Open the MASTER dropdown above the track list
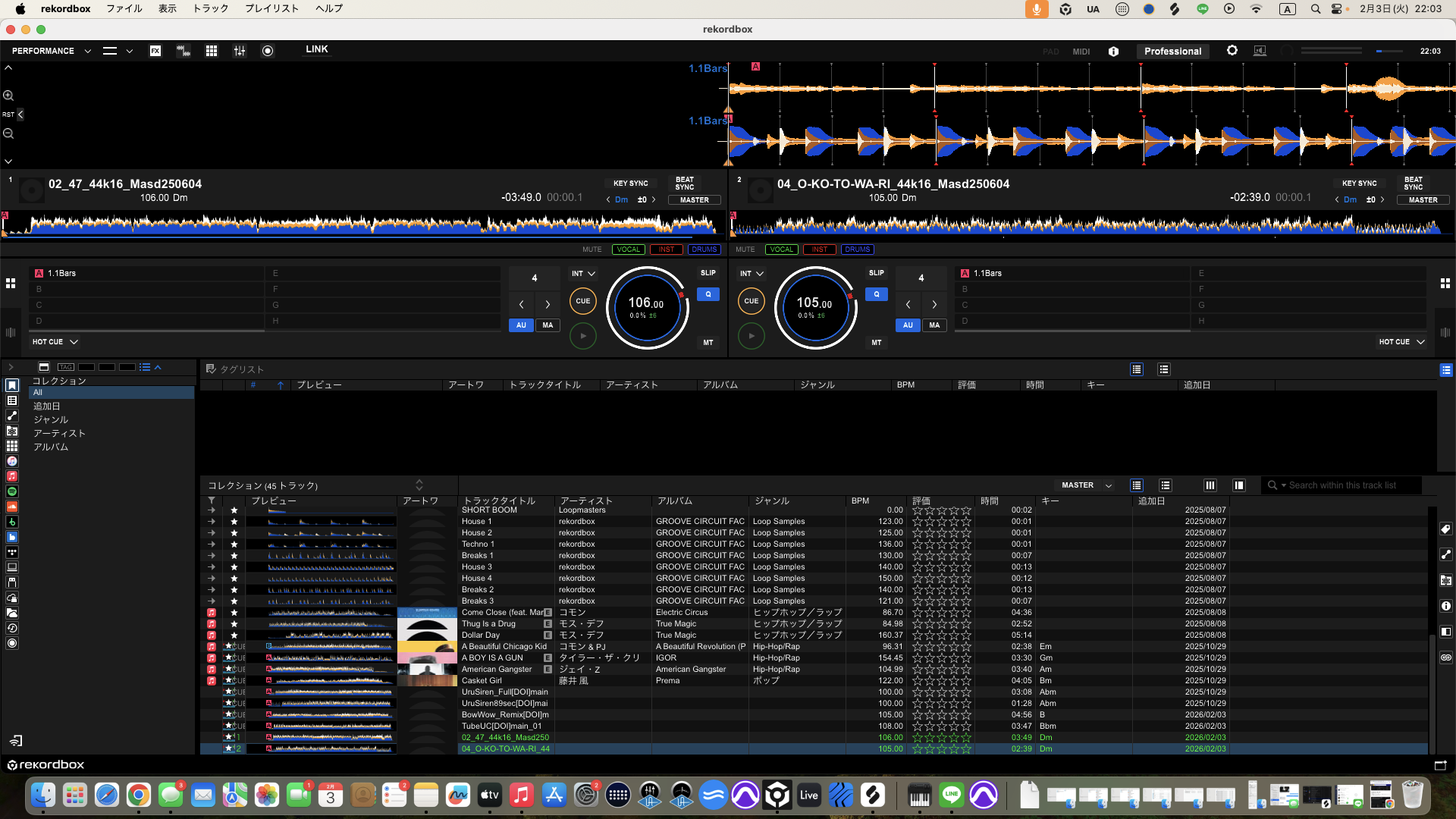1456x819 pixels. (x=1086, y=485)
